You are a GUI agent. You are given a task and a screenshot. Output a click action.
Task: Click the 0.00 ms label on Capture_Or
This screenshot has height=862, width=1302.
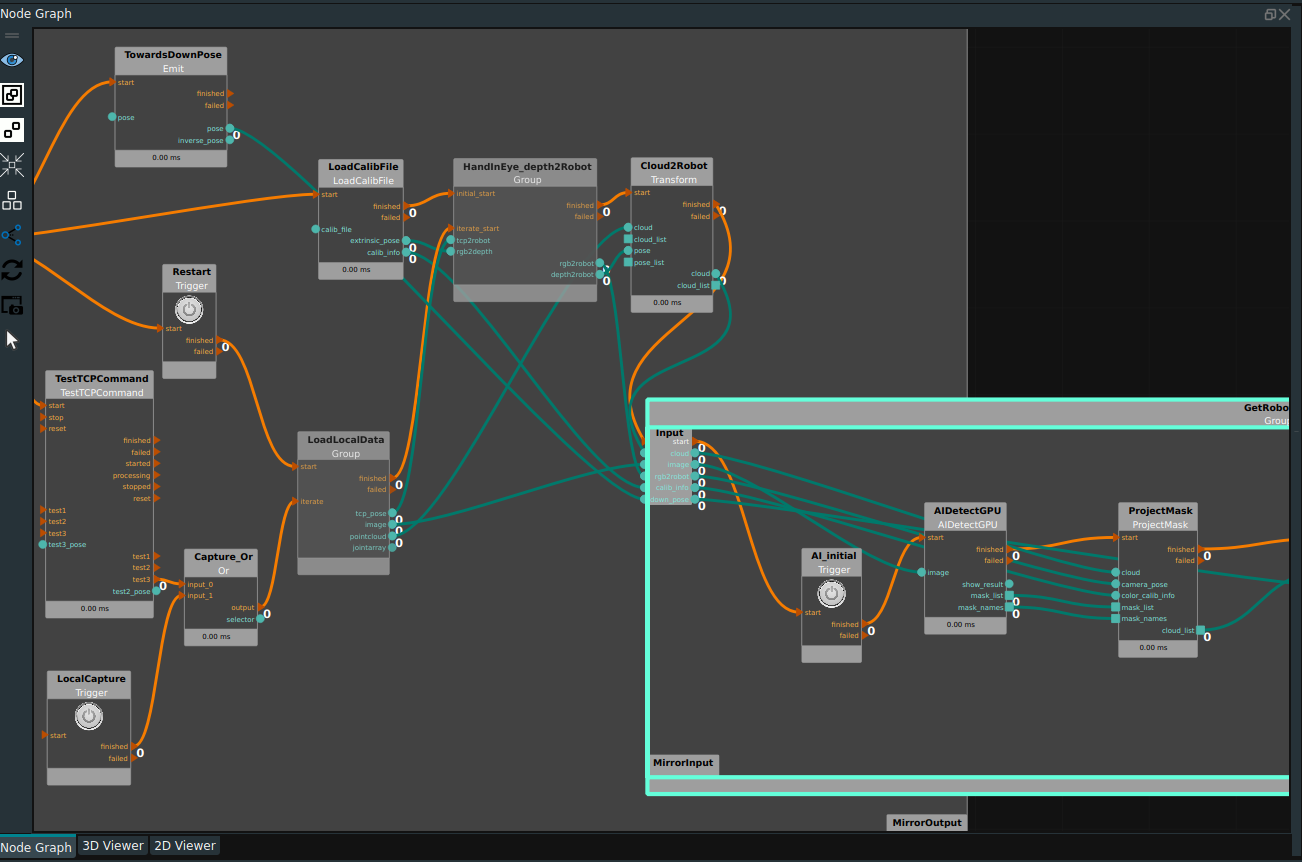coord(216,636)
